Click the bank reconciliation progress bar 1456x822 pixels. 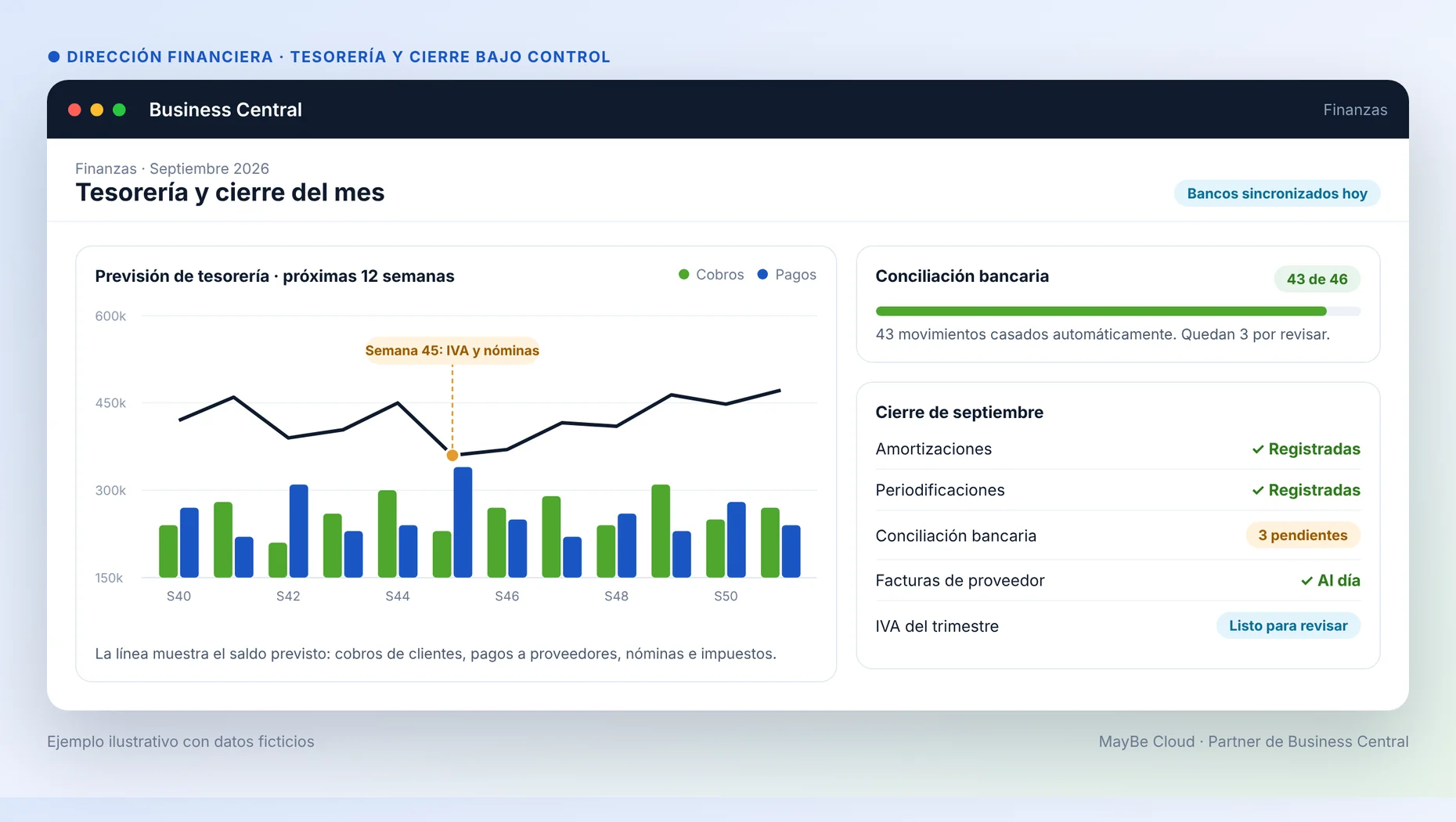pyautogui.click(x=1118, y=311)
